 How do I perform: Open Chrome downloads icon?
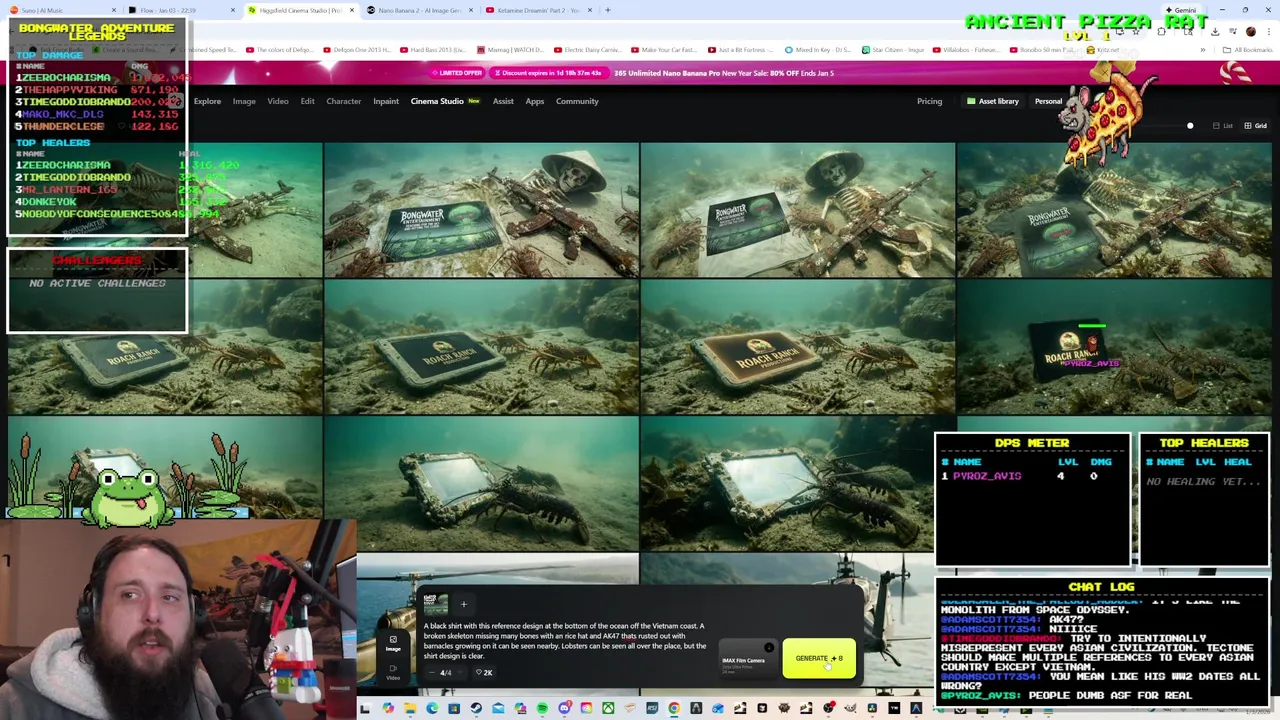pyautogui.click(x=1216, y=31)
